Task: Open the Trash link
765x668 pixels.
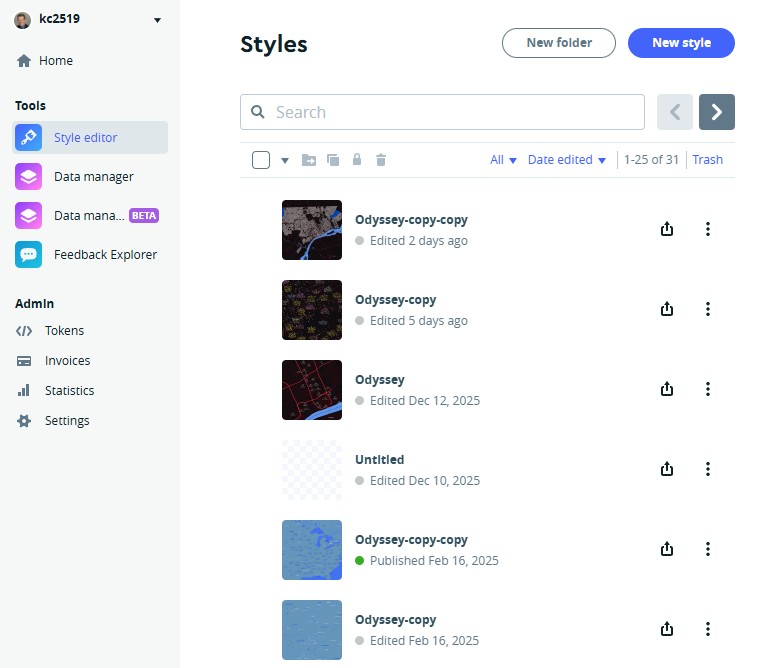Action: pos(707,160)
